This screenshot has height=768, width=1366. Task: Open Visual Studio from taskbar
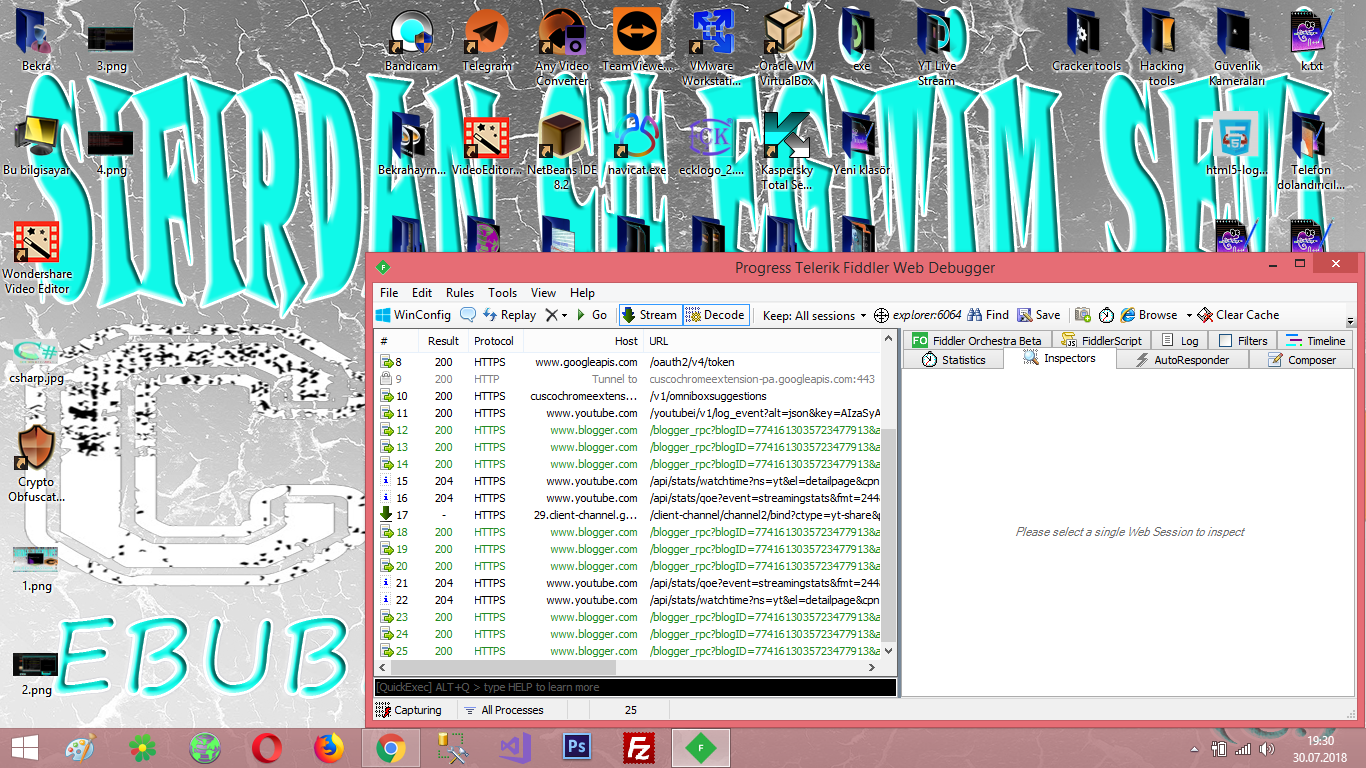click(515, 747)
